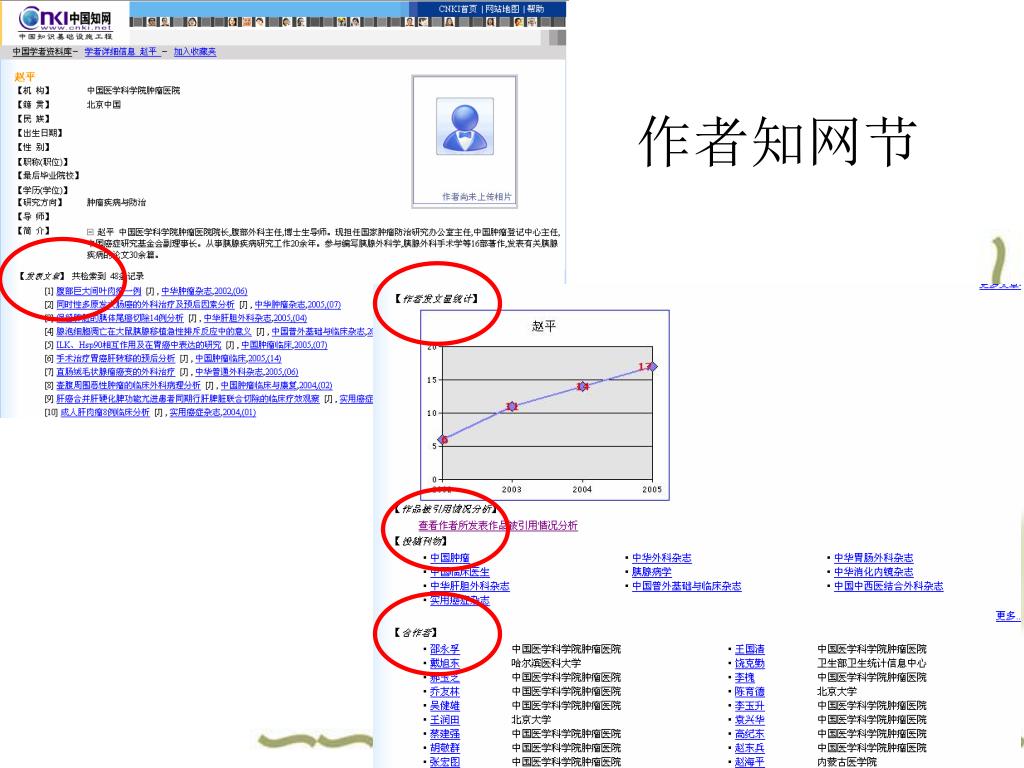Open journal link 中国肿瘤临床,2005,(14)

[238, 359]
